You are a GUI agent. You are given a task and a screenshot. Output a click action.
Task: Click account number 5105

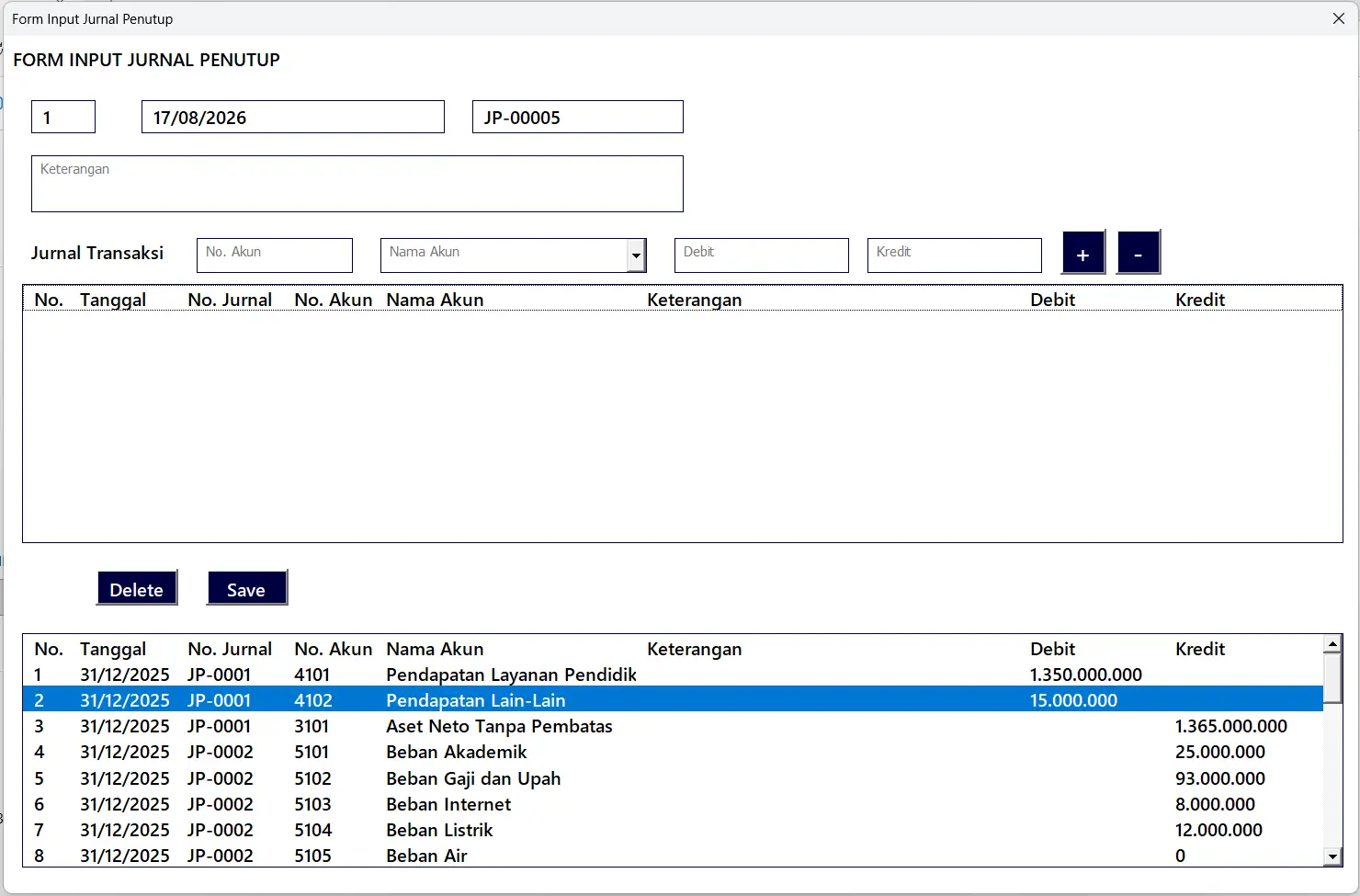pyautogui.click(x=312, y=856)
